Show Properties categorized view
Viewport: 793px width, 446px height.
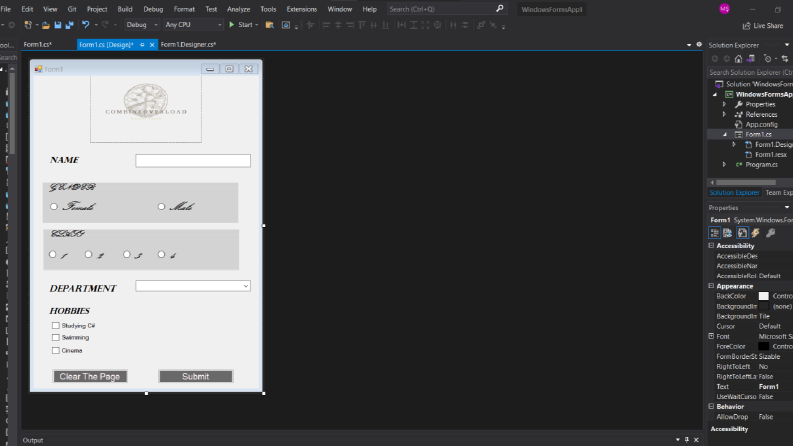(715, 233)
